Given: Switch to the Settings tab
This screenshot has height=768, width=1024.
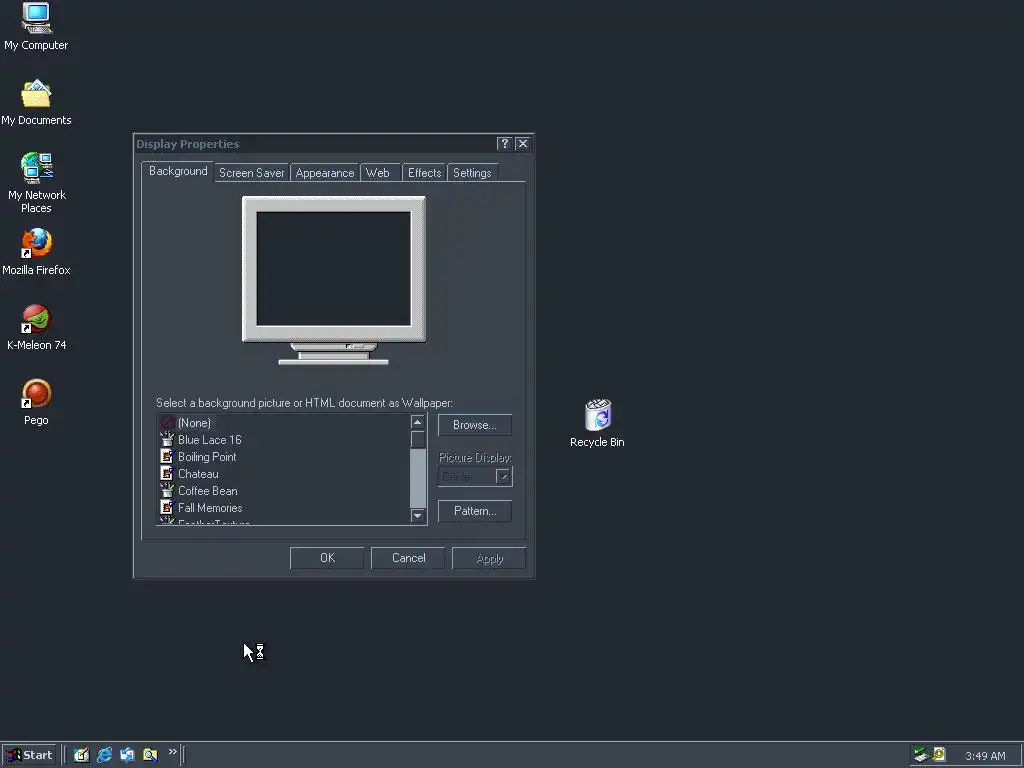Looking at the screenshot, I should click(472, 173).
